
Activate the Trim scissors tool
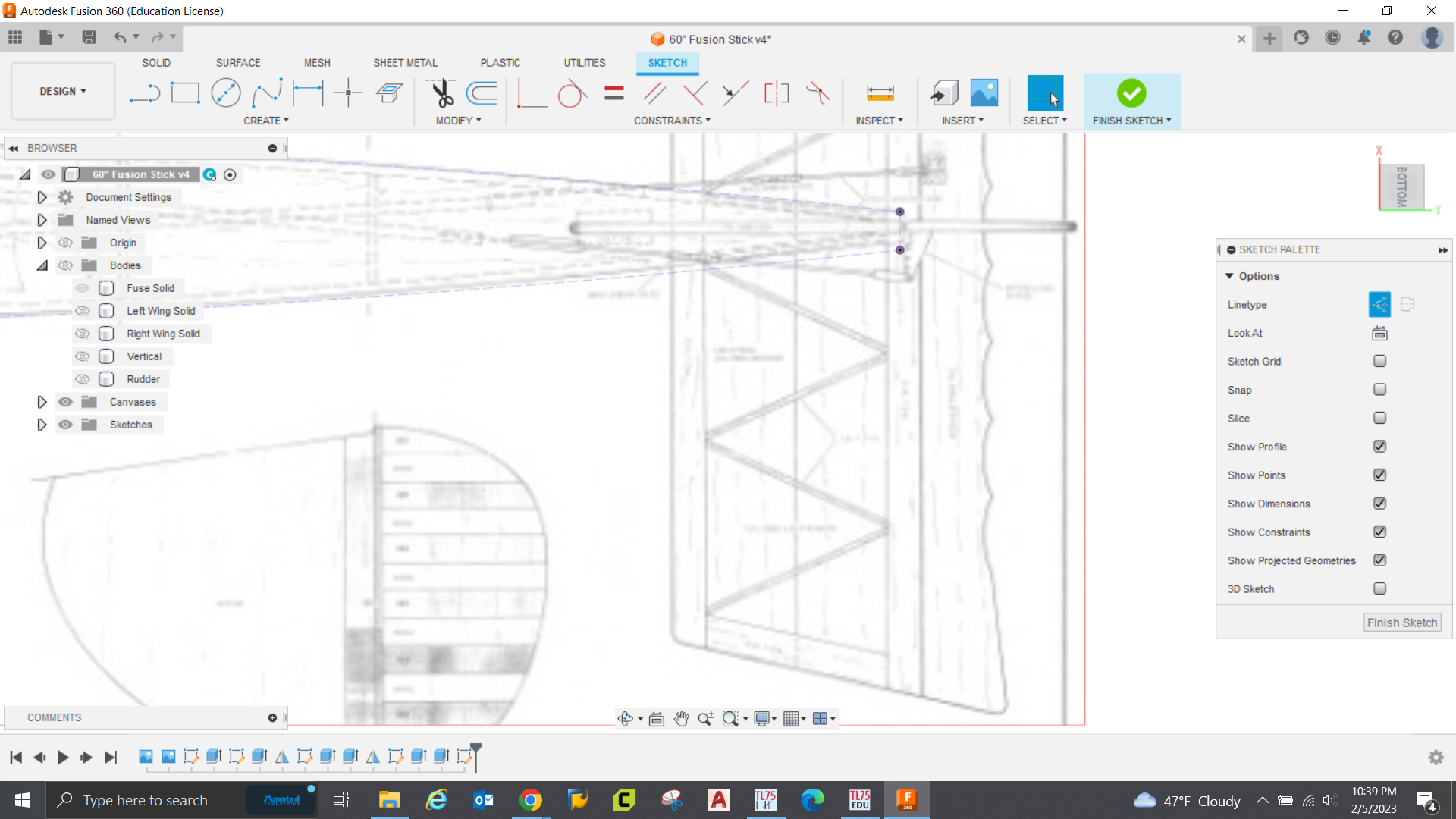pyautogui.click(x=441, y=93)
